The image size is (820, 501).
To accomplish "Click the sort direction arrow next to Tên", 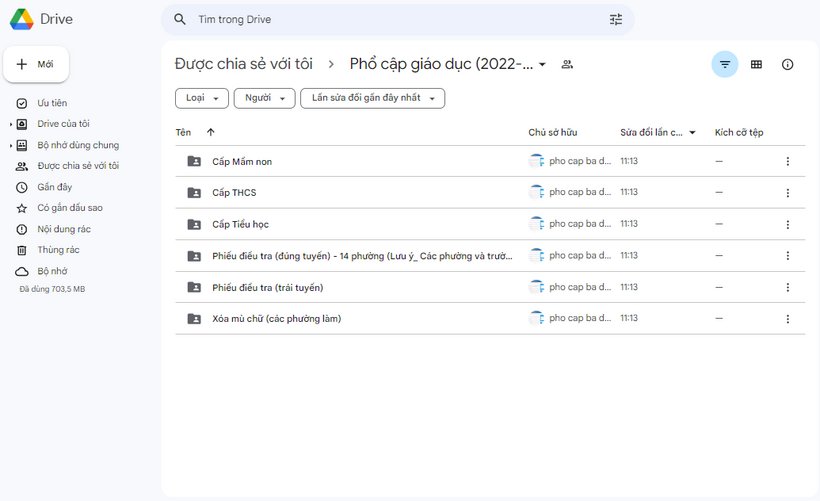I will point(211,132).
